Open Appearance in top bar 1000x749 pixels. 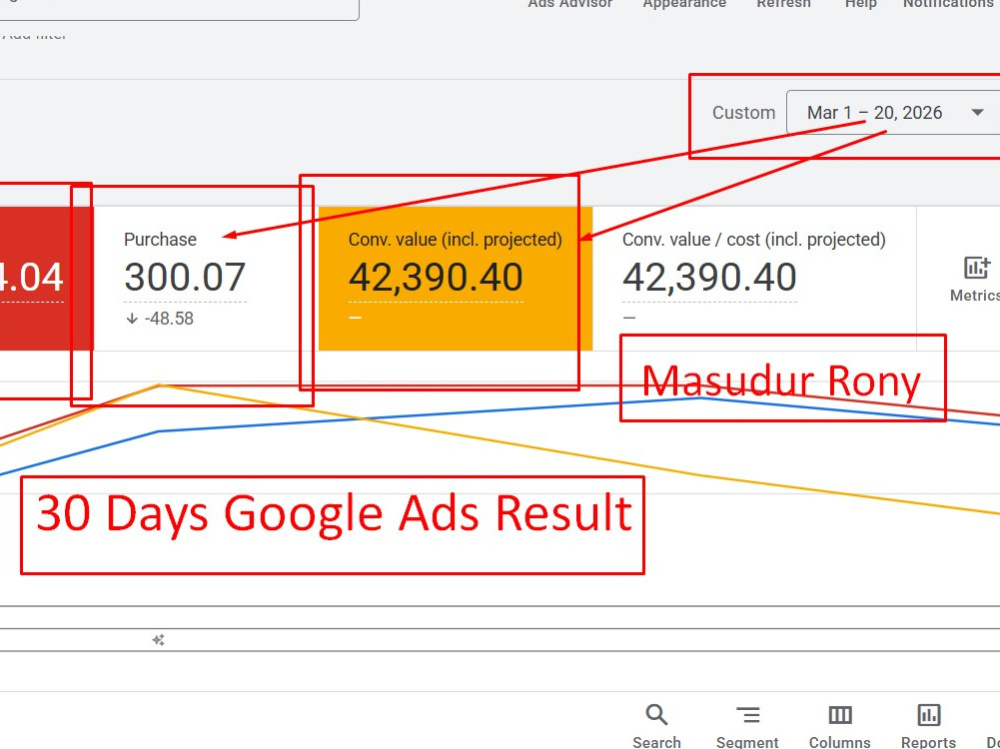tap(684, 4)
